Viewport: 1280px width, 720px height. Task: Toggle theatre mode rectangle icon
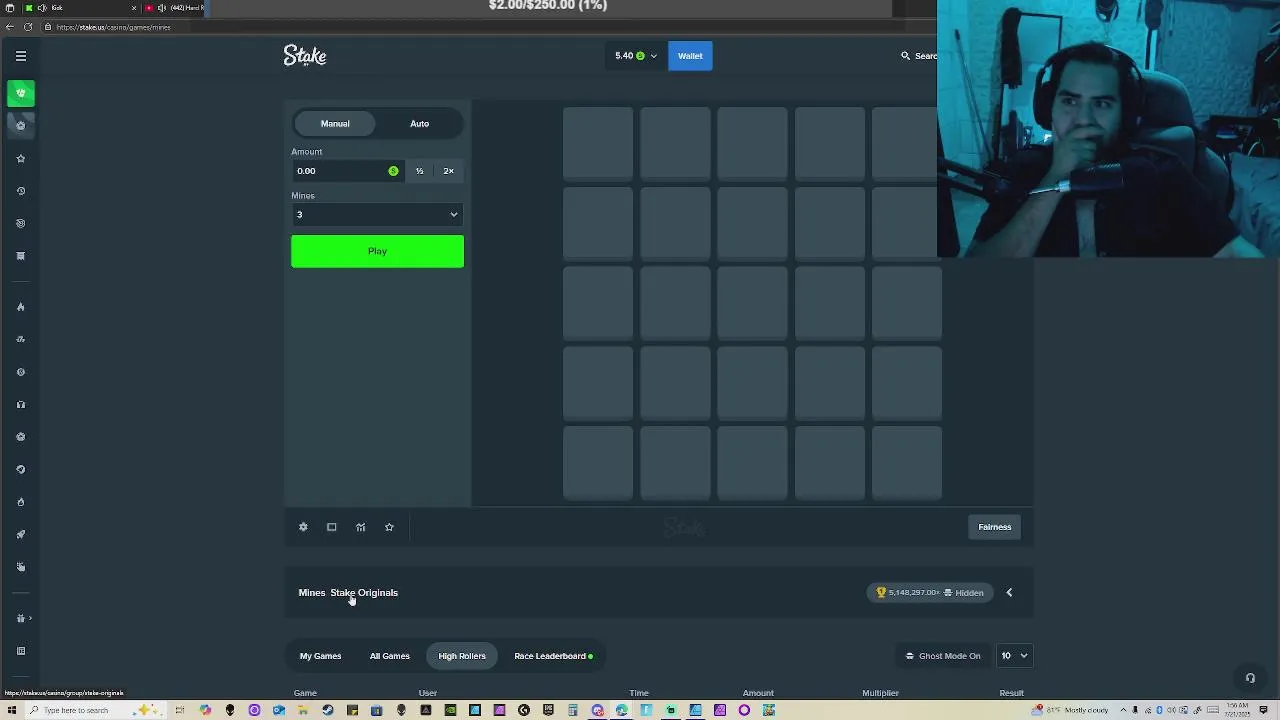pyautogui.click(x=332, y=527)
